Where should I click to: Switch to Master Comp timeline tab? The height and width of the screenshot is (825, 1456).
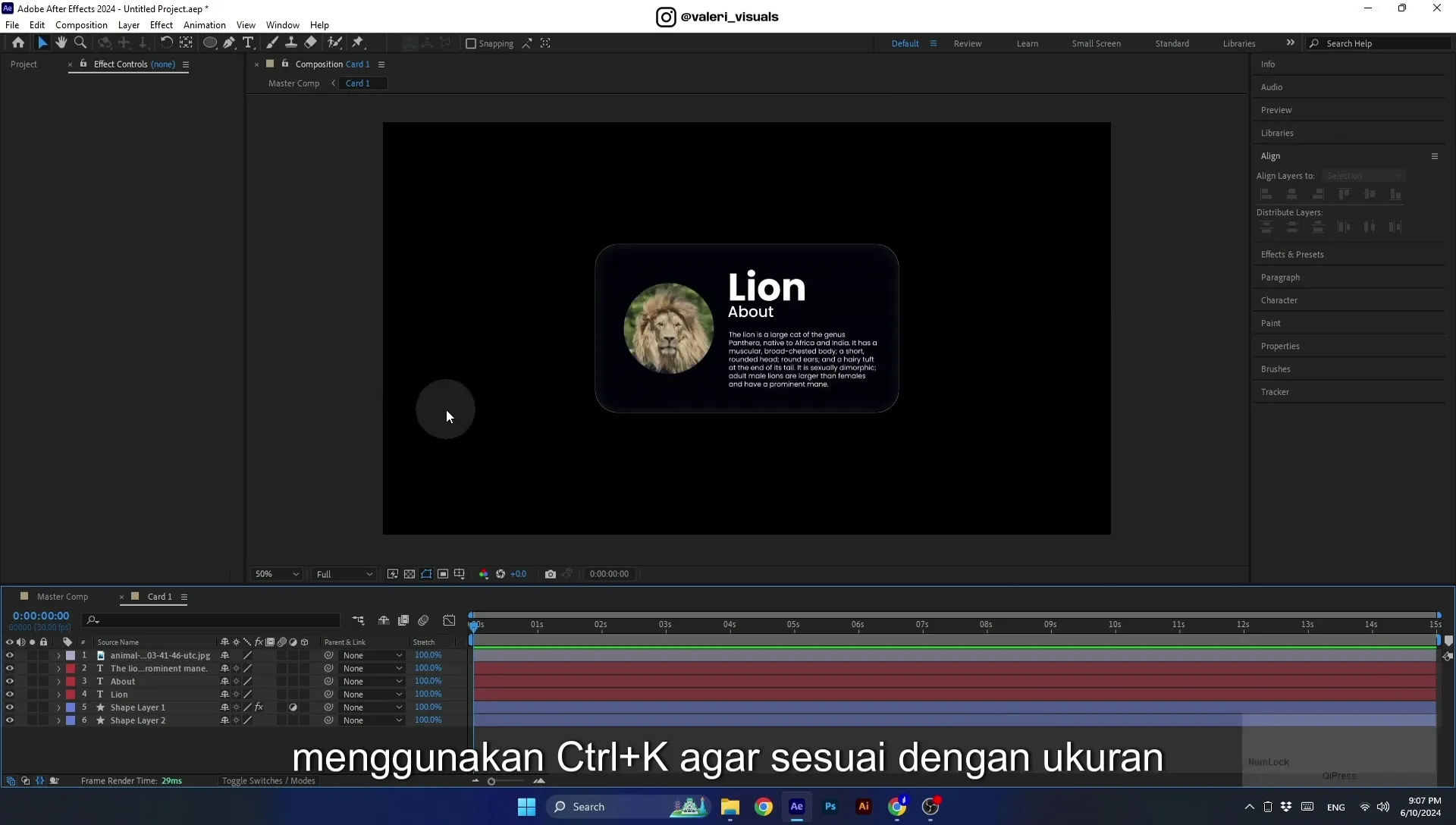(x=62, y=597)
